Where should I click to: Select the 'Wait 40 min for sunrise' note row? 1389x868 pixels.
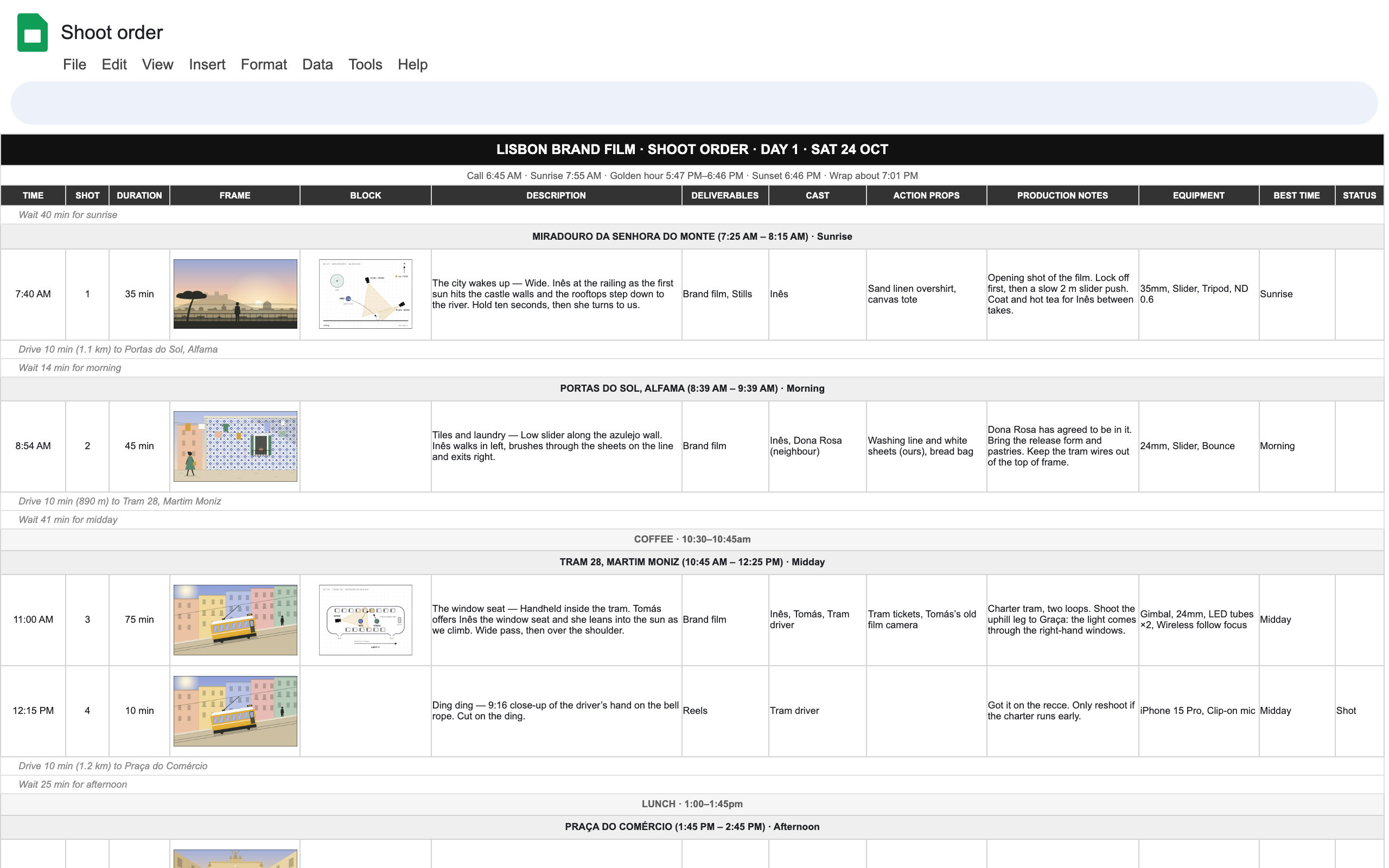click(x=692, y=215)
